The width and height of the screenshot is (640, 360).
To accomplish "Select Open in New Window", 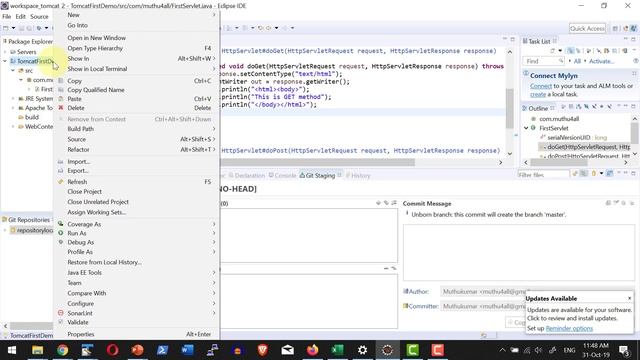I will tap(96, 38).
